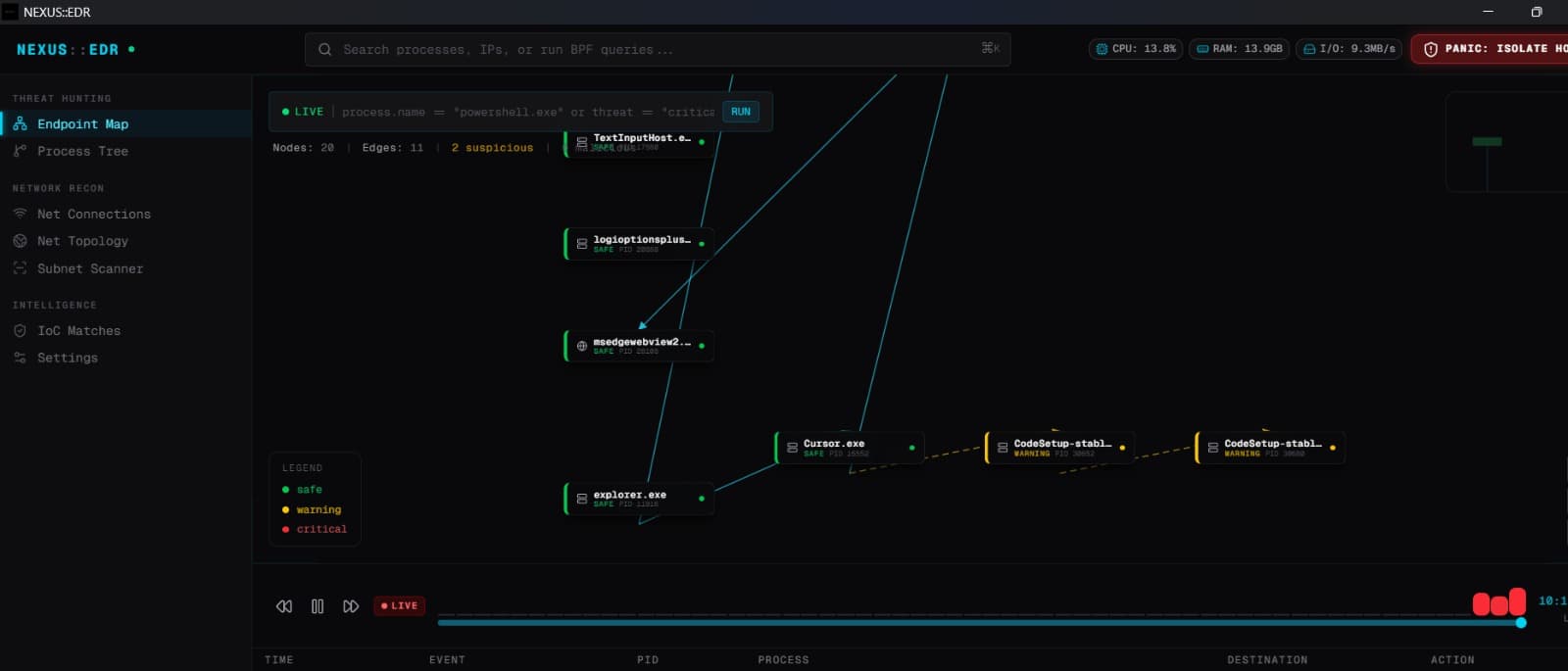Open Settings from sidebar
Viewport: 1568px width, 671px height.
pos(126,358)
